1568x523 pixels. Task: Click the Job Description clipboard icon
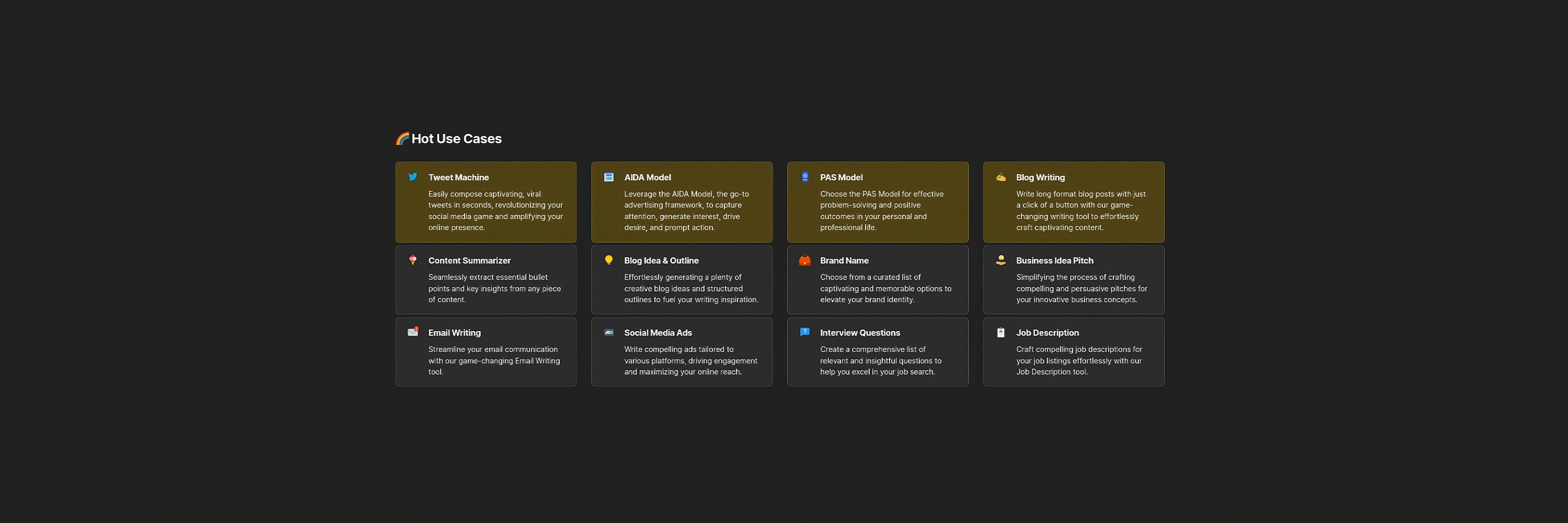coord(1001,332)
